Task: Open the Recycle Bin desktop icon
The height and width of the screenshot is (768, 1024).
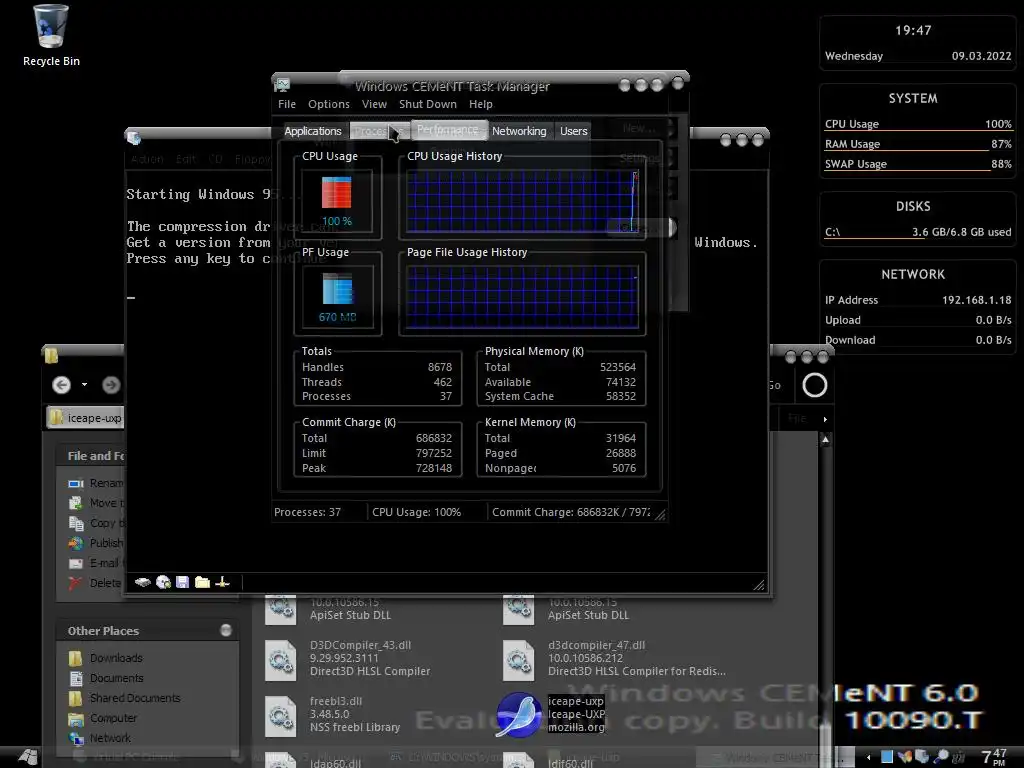Action: click(51, 36)
